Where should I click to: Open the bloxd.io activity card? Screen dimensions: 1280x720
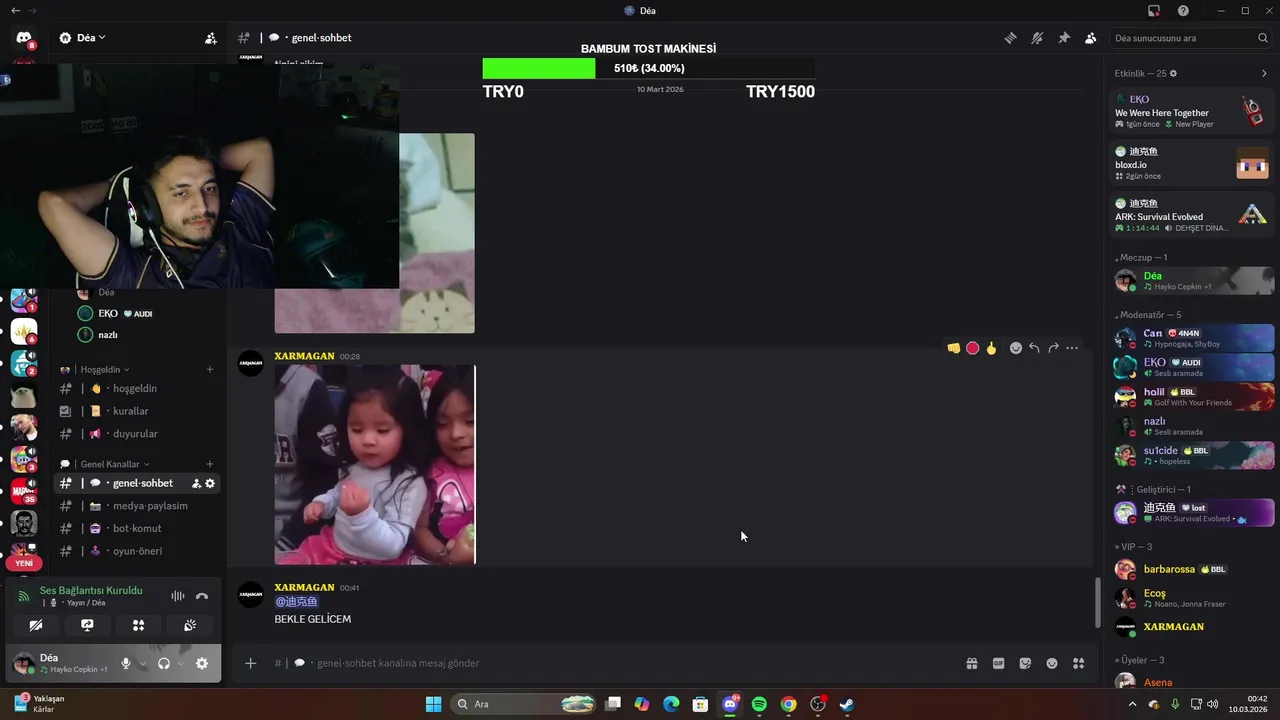(1192, 163)
